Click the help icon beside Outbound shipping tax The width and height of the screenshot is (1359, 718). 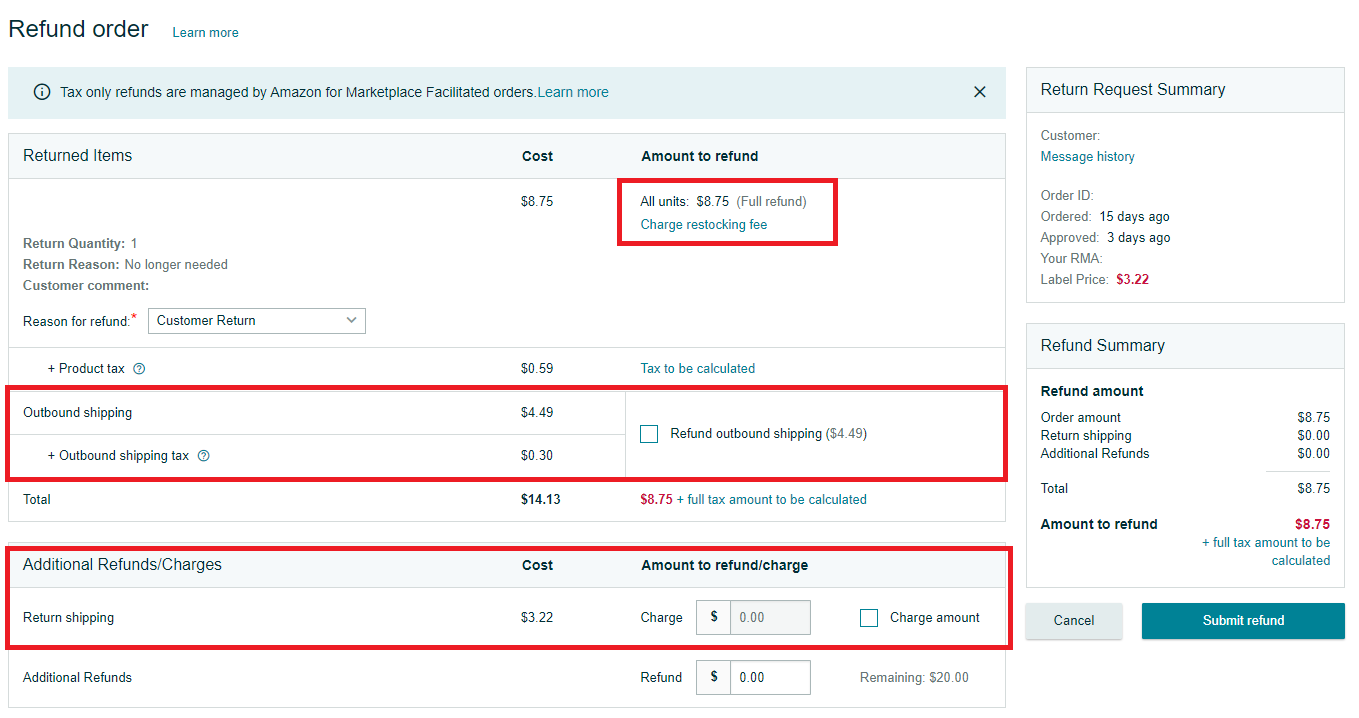click(x=204, y=456)
